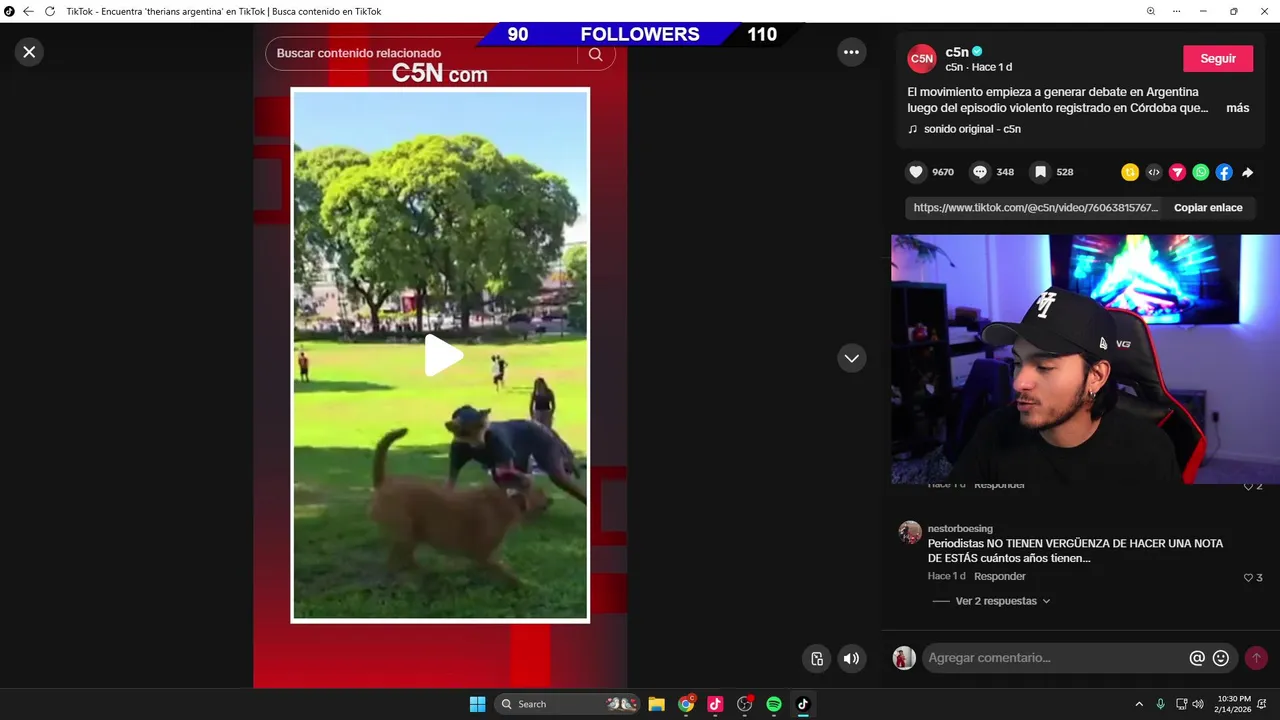
Task: Click the Seguir follow button
Action: pyautogui.click(x=1217, y=58)
